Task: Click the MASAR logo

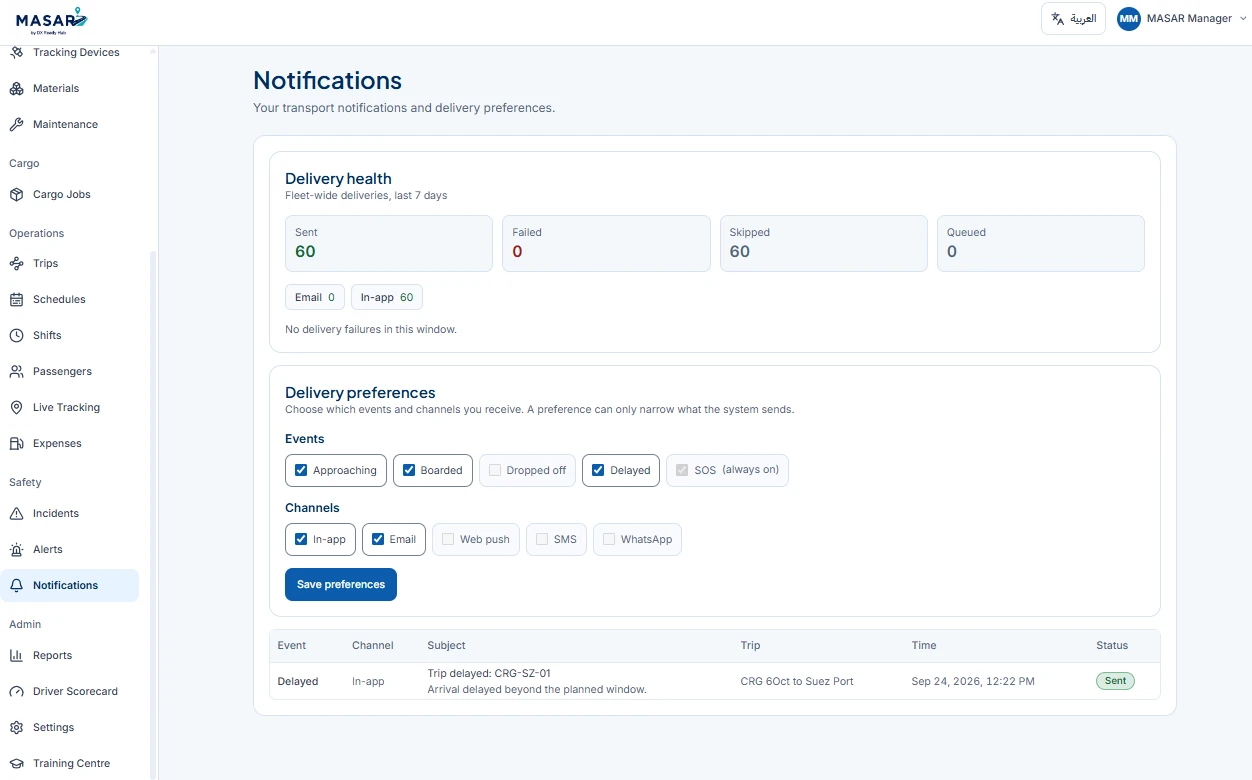Action: (52, 20)
